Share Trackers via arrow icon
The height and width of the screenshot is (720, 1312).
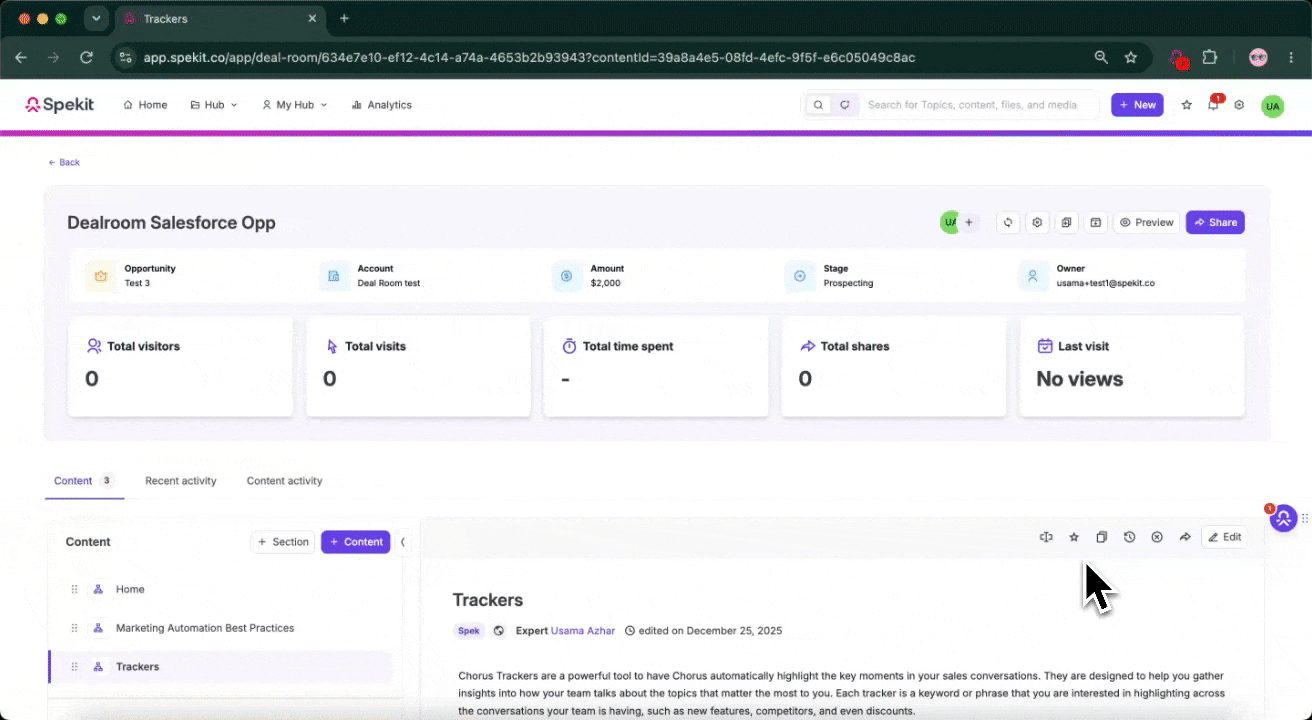[1185, 537]
